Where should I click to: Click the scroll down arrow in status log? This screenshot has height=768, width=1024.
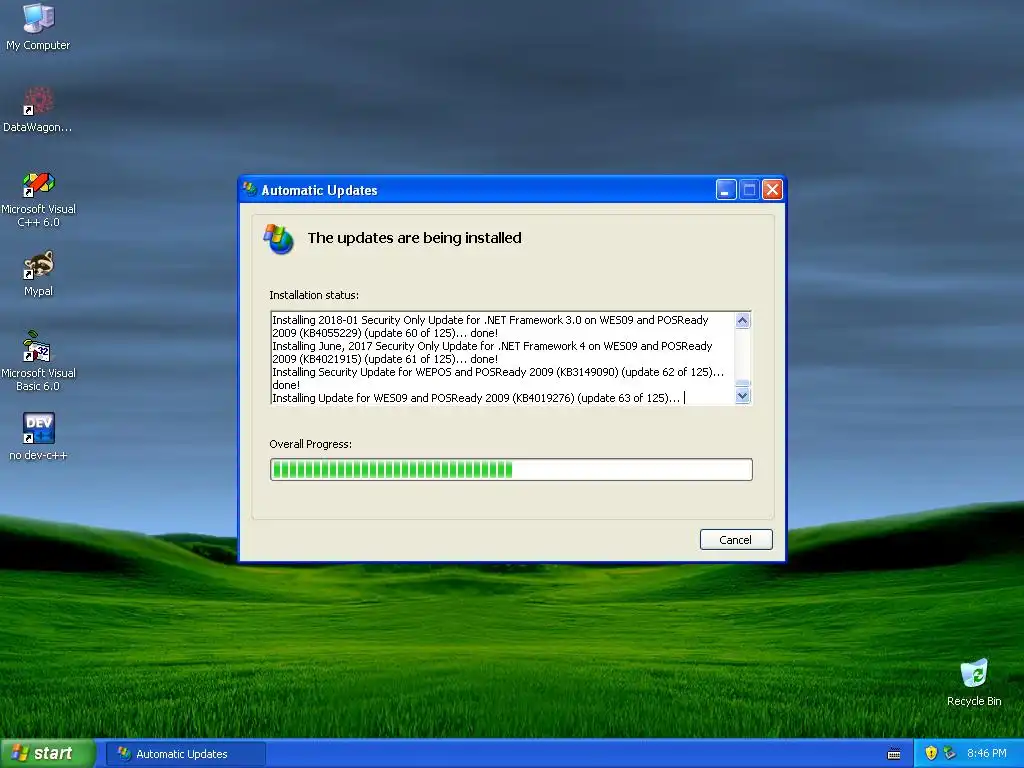point(743,396)
